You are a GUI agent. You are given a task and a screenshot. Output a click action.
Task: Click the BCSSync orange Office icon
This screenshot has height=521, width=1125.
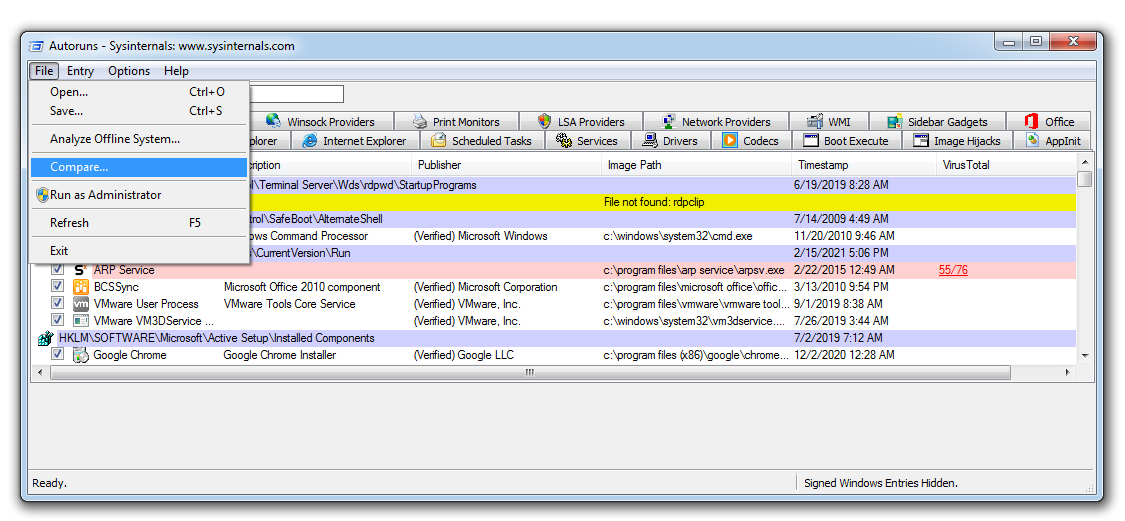pos(81,287)
